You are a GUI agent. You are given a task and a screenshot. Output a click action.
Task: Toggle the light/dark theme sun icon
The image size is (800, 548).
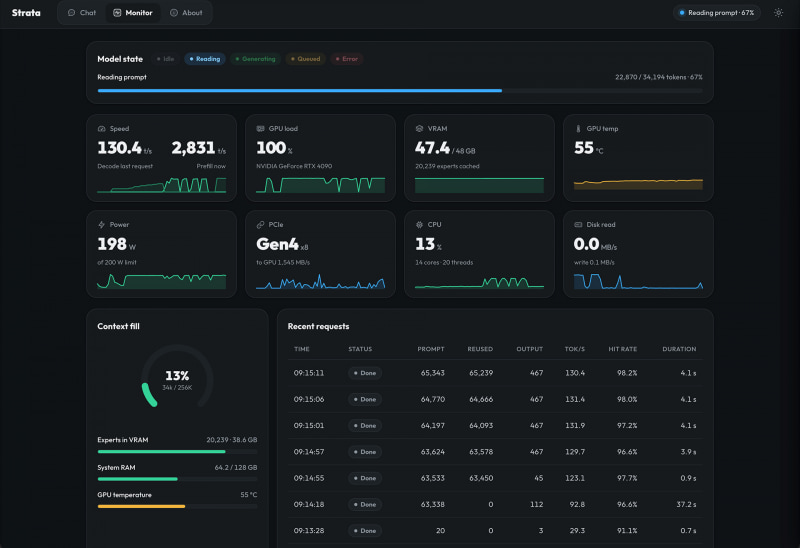[778, 13]
